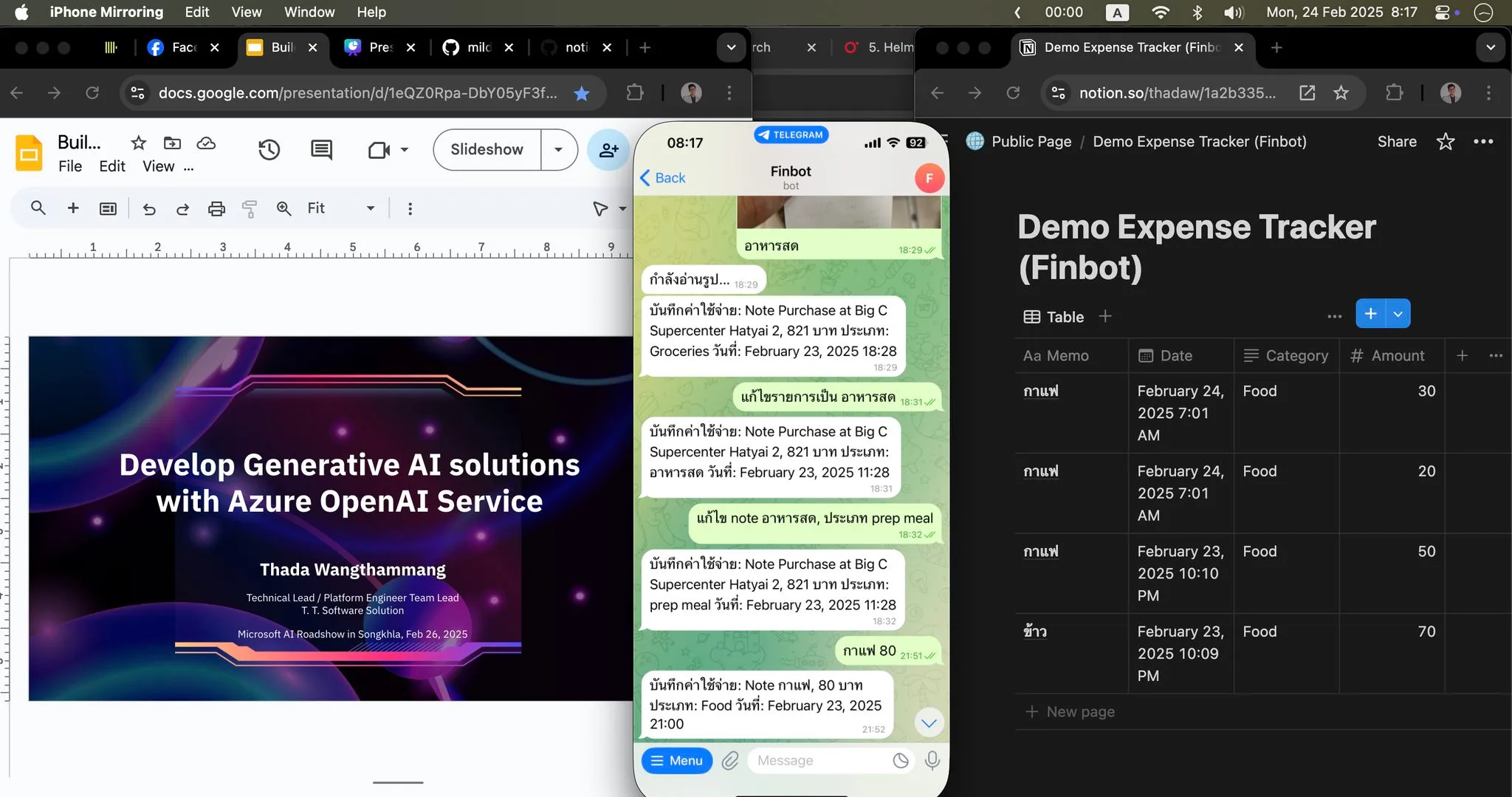Add a new property column in Notion table
The image size is (1512, 797).
click(x=1462, y=355)
